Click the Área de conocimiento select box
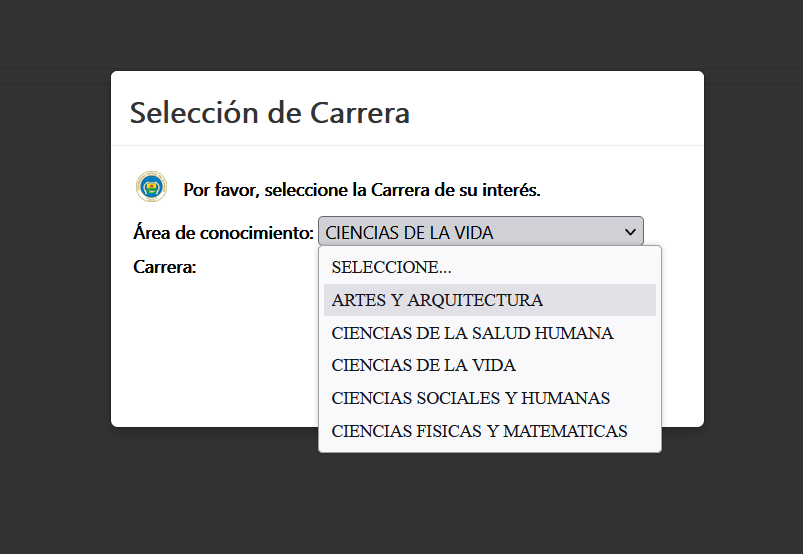The width and height of the screenshot is (803, 554). [x=480, y=232]
